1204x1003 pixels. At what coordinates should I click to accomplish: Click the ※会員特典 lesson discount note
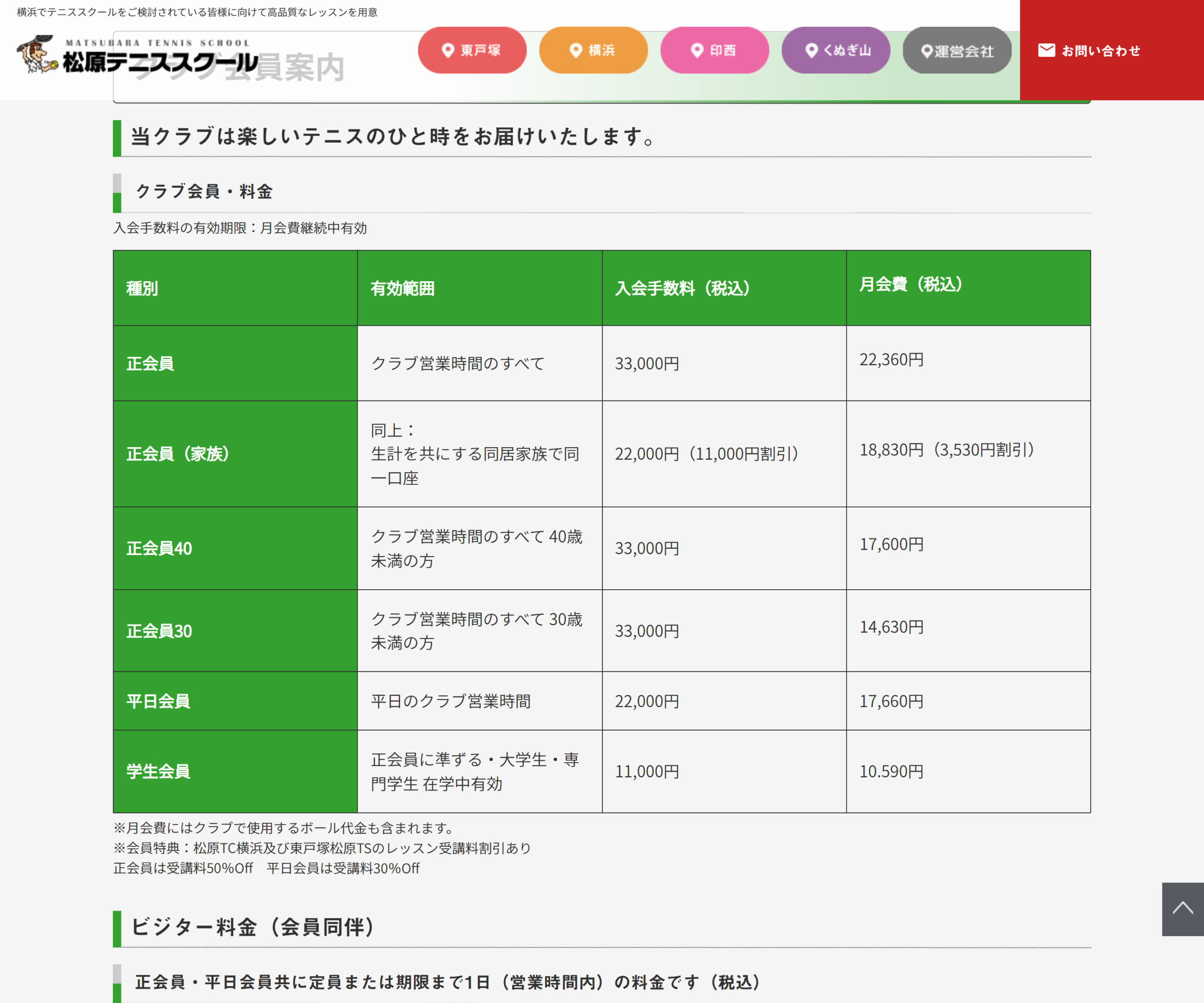[x=322, y=848]
